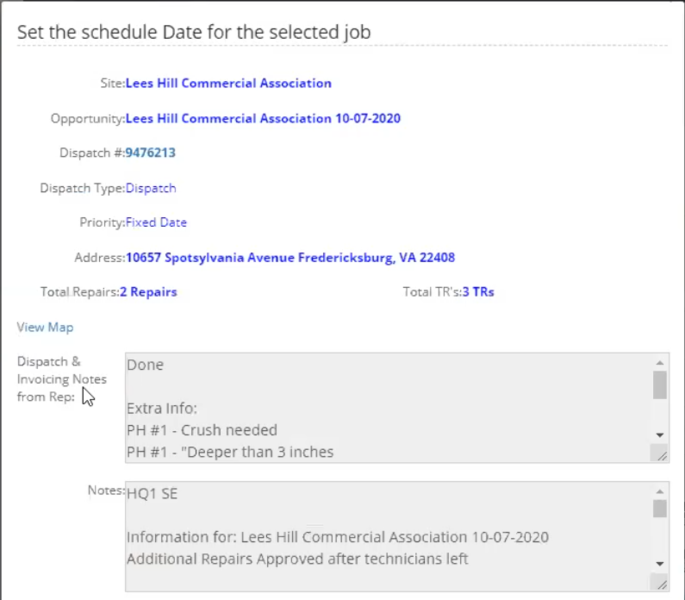Viewport: 685px width, 600px height.
Task: Open the 3 TRs link
Action: pyautogui.click(x=478, y=292)
